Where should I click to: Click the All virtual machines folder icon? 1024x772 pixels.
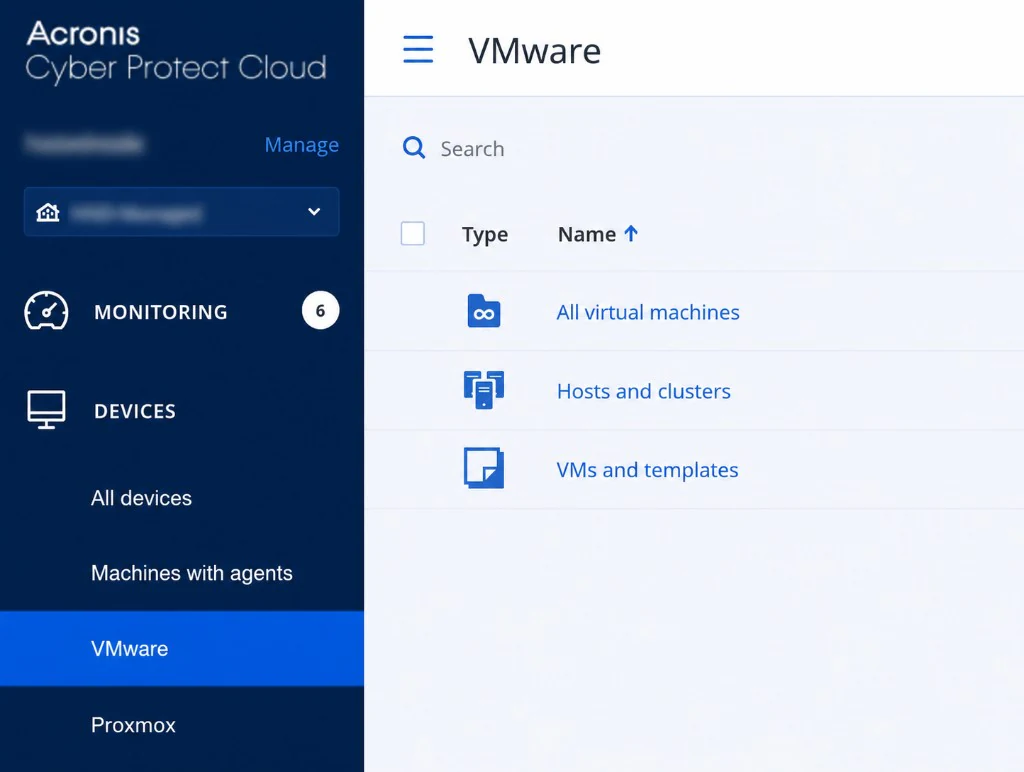coord(484,311)
